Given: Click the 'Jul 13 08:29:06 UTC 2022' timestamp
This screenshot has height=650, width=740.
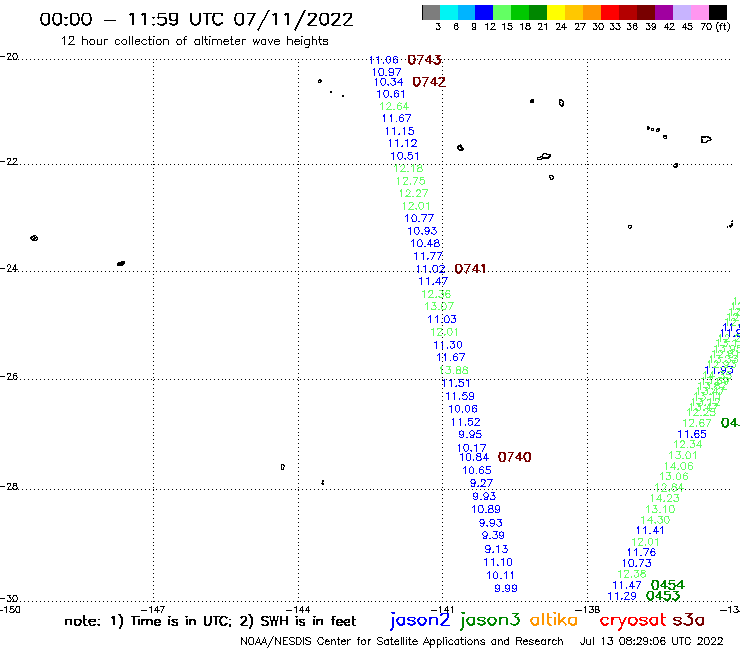Looking at the screenshot, I should pos(651,641).
